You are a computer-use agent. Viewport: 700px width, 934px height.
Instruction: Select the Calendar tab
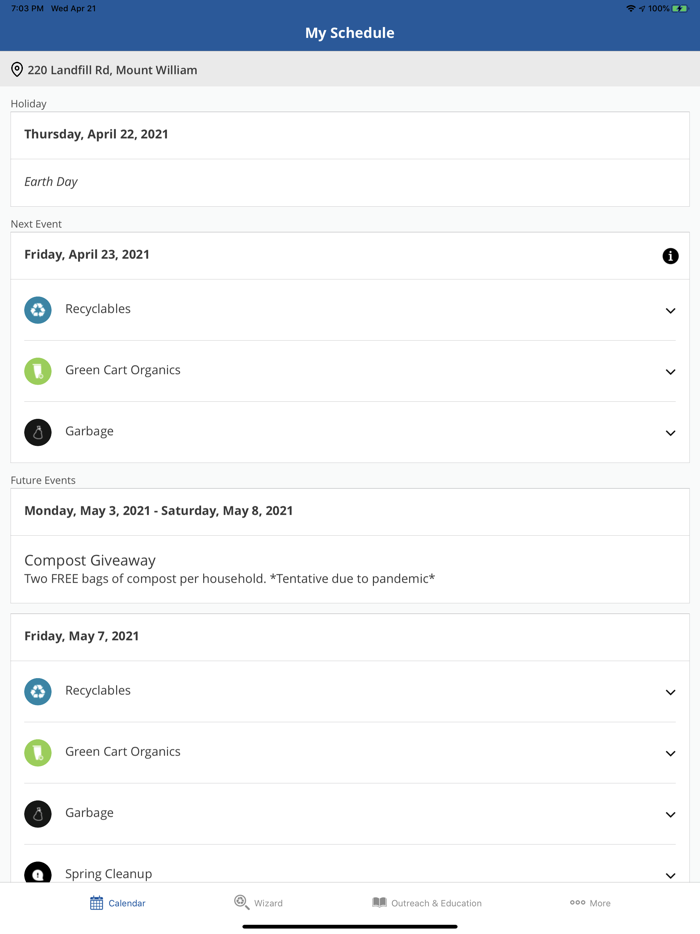[x=118, y=903]
